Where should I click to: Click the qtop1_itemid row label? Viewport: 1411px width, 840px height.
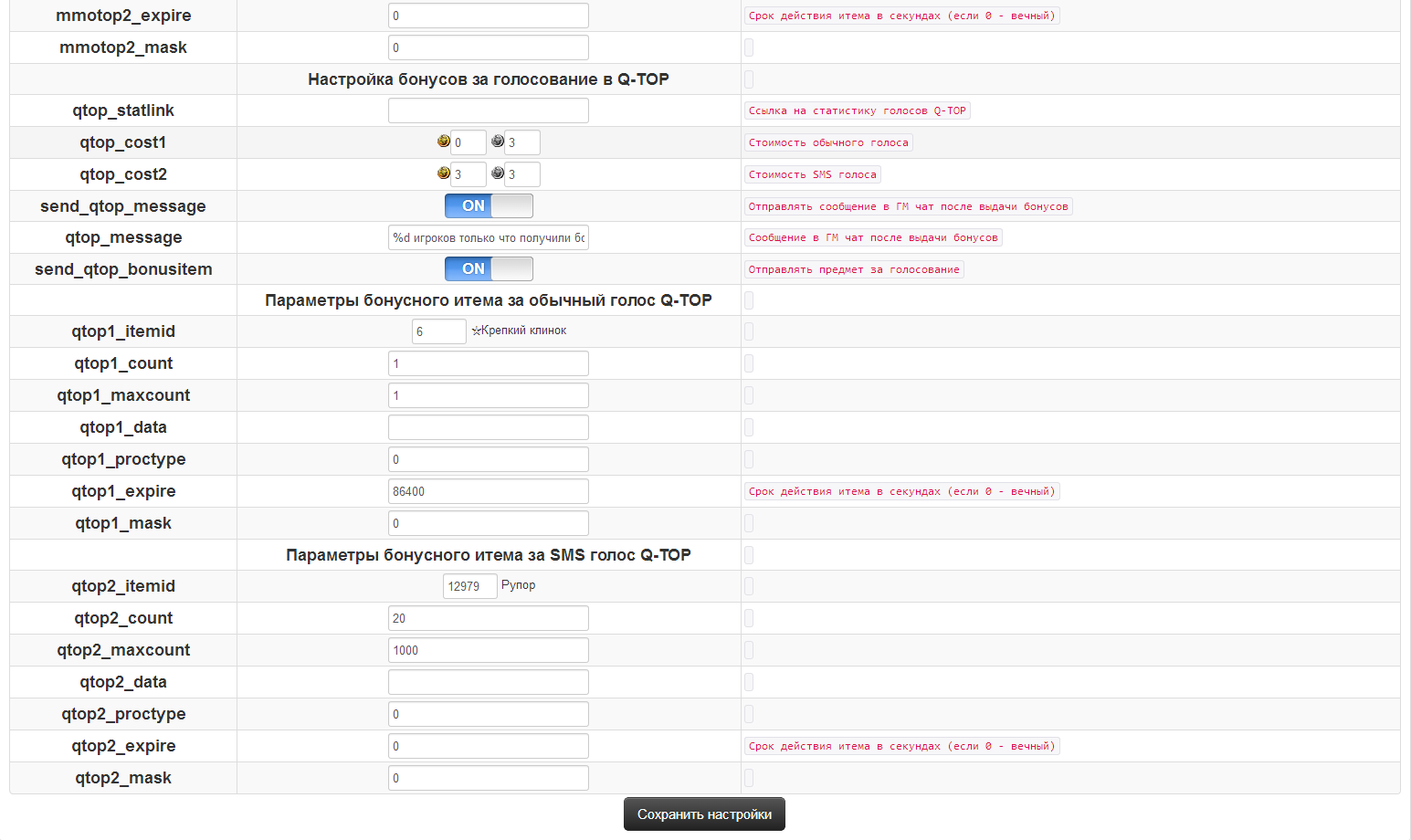click(123, 331)
